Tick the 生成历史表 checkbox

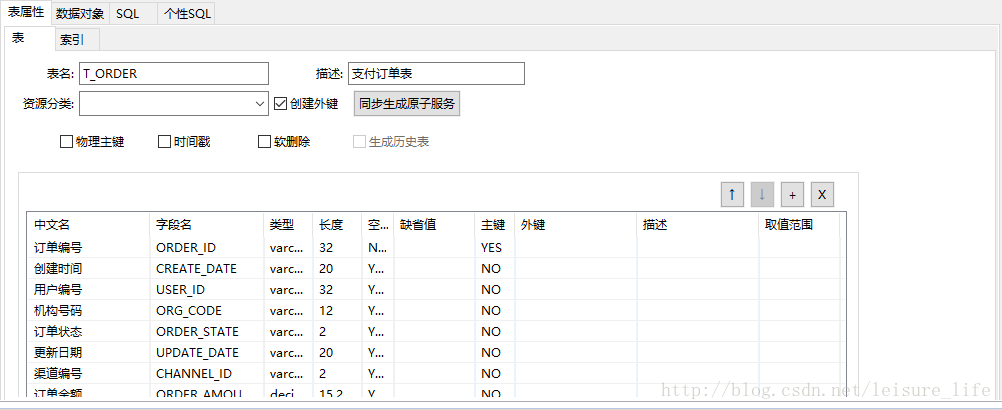click(x=359, y=142)
